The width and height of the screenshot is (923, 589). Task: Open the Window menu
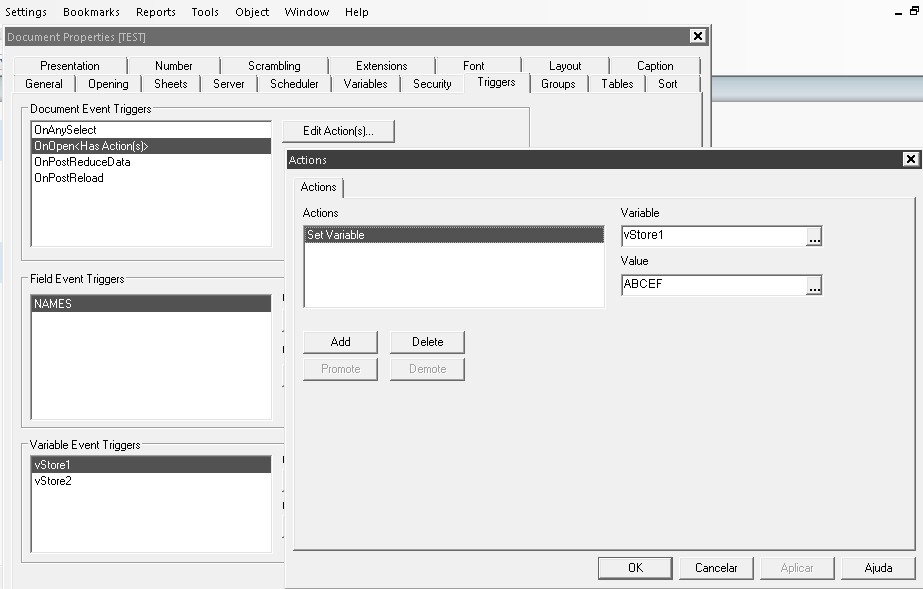tap(307, 12)
